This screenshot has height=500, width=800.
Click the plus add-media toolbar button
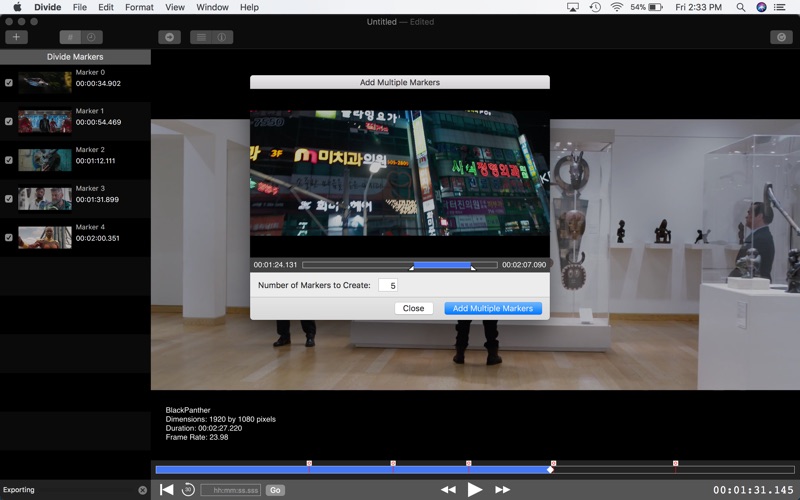(x=16, y=37)
